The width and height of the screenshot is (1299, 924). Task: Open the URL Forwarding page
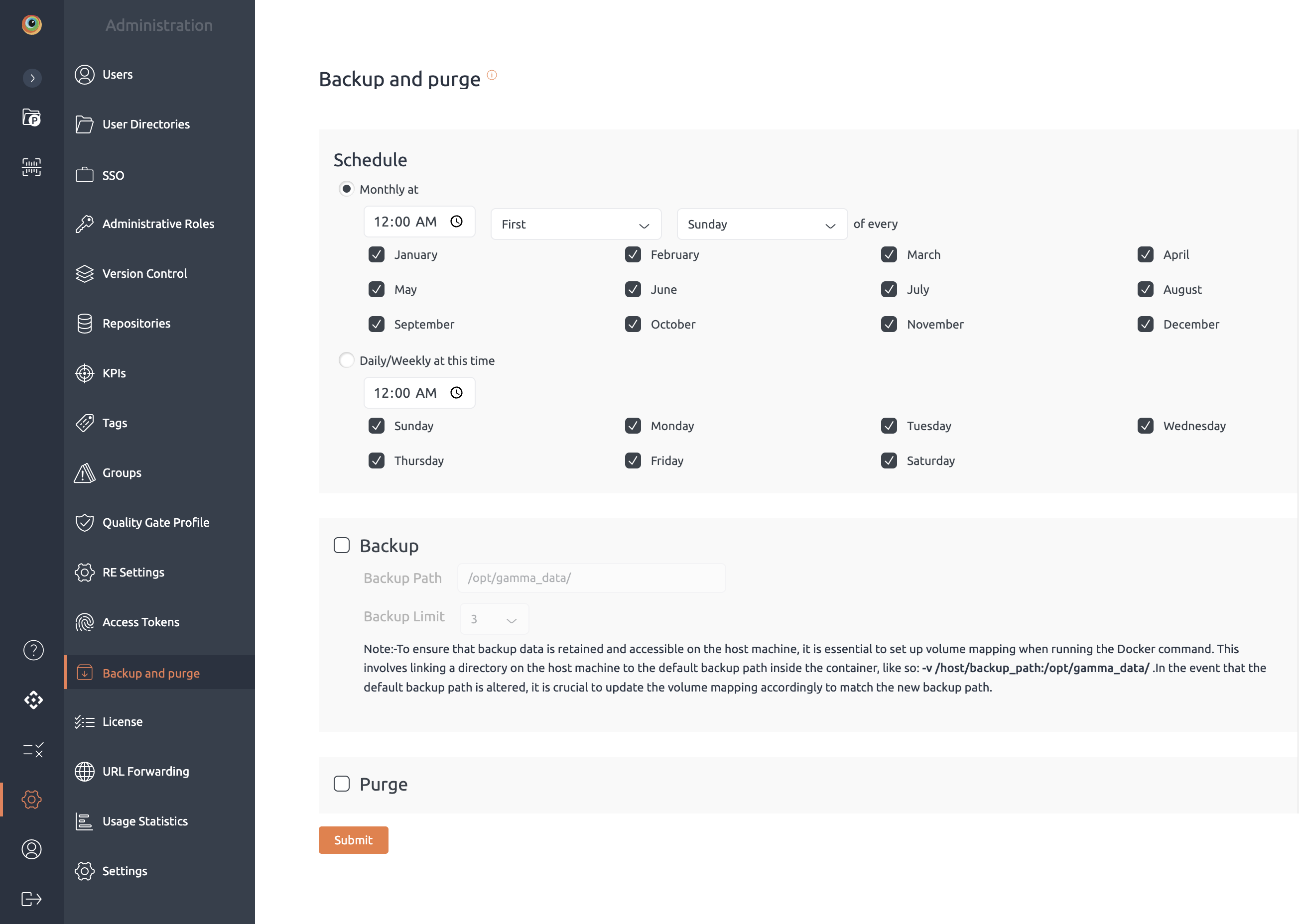click(145, 772)
